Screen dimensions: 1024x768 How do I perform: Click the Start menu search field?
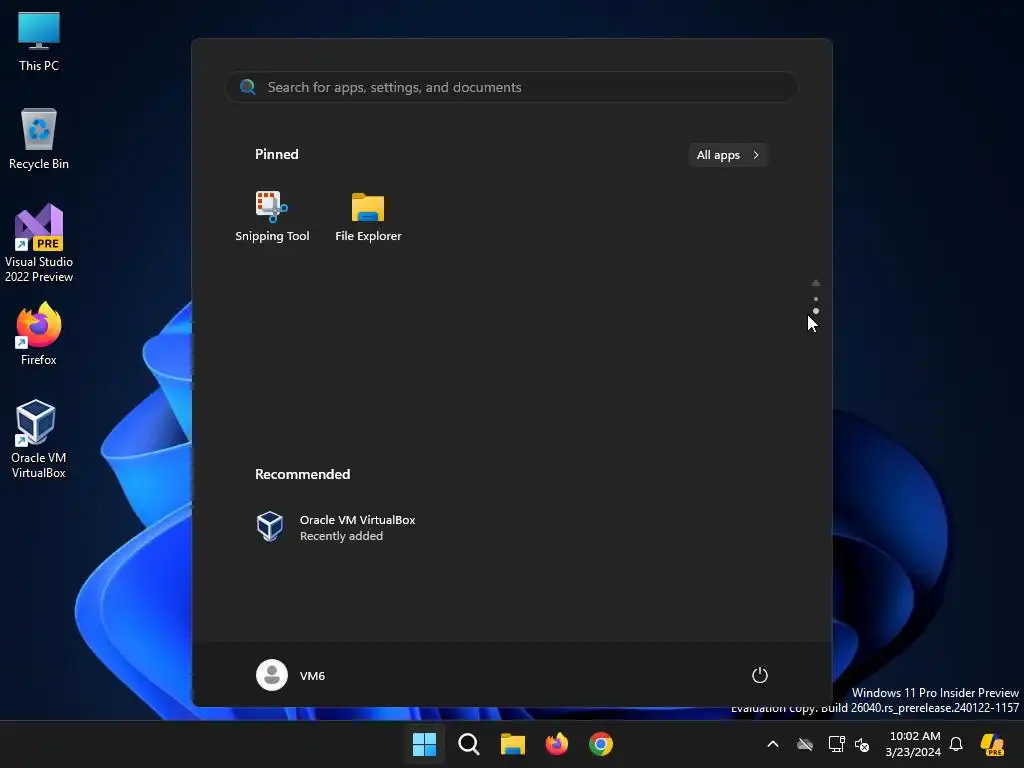point(511,87)
